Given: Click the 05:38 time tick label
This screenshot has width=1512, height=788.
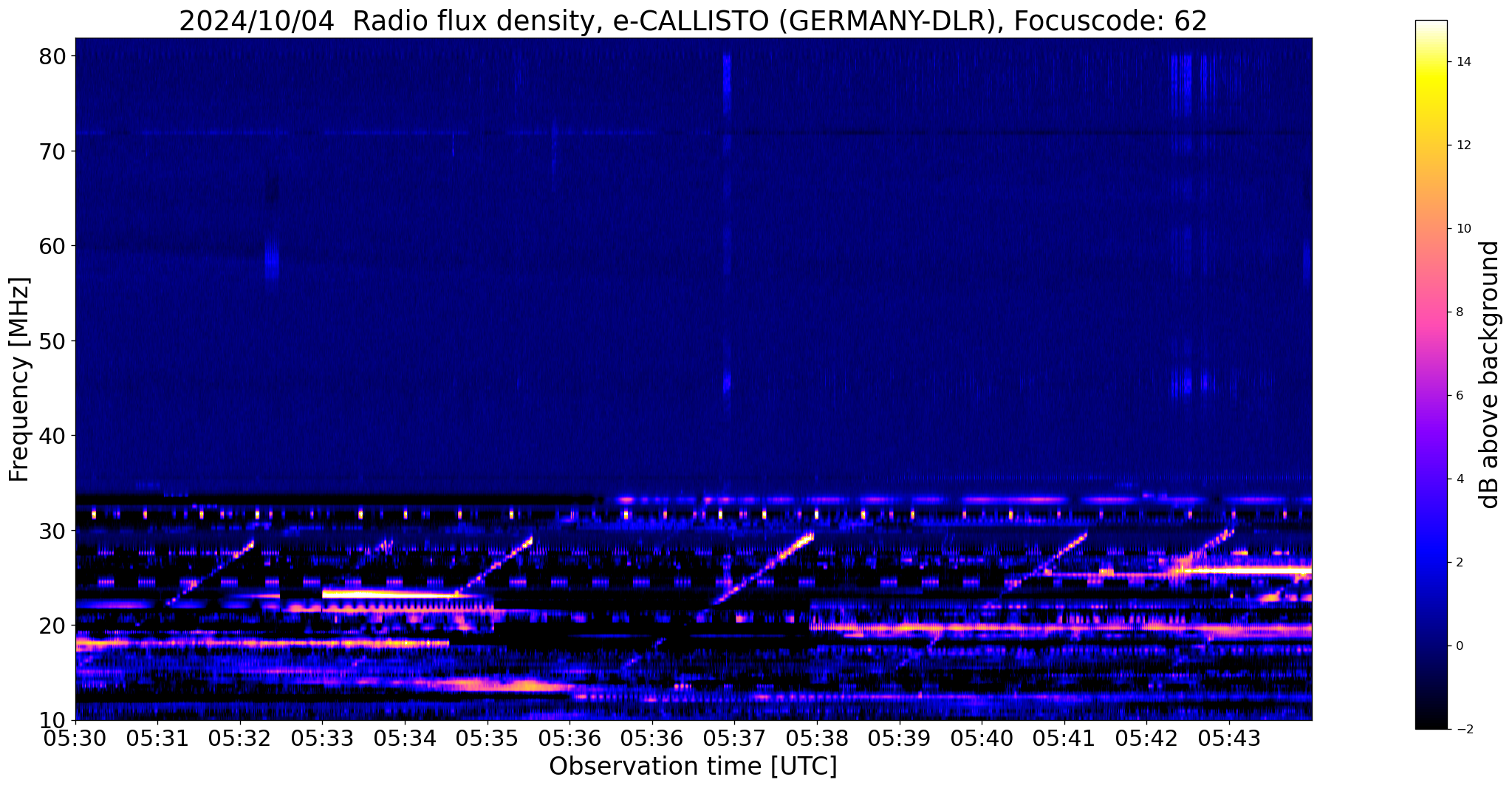Looking at the screenshot, I should [x=817, y=739].
